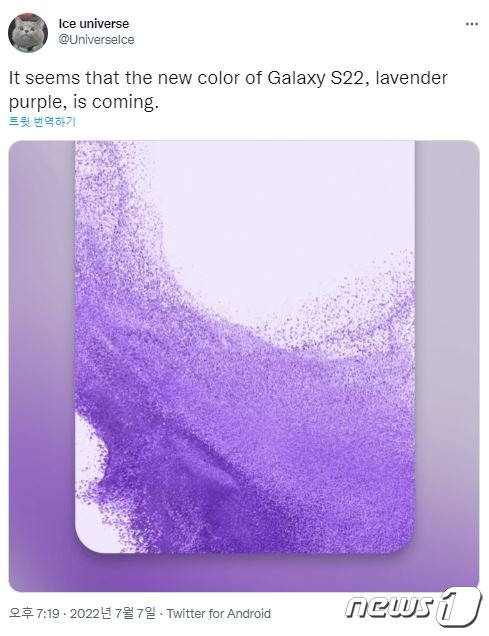
Task: Click the 2022년 7월 7일 date
Action: pos(113,613)
